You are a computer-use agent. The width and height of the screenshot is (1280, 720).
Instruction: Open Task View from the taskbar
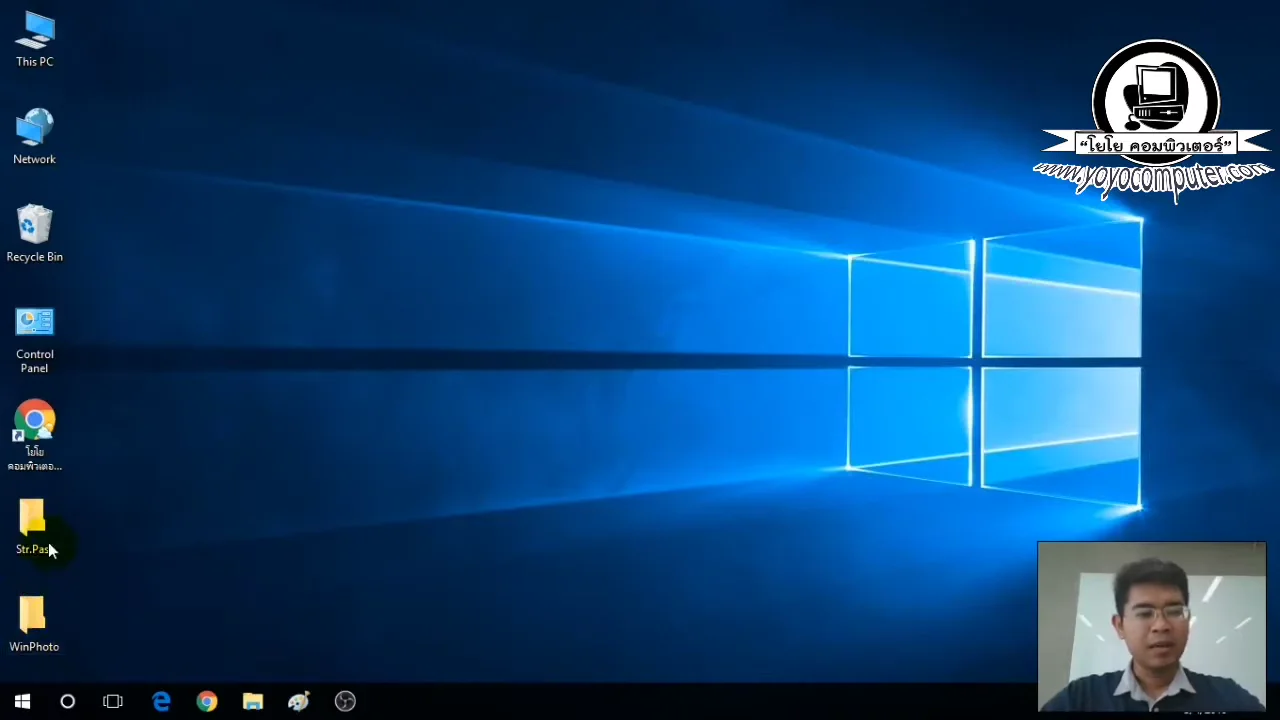click(113, 701)
